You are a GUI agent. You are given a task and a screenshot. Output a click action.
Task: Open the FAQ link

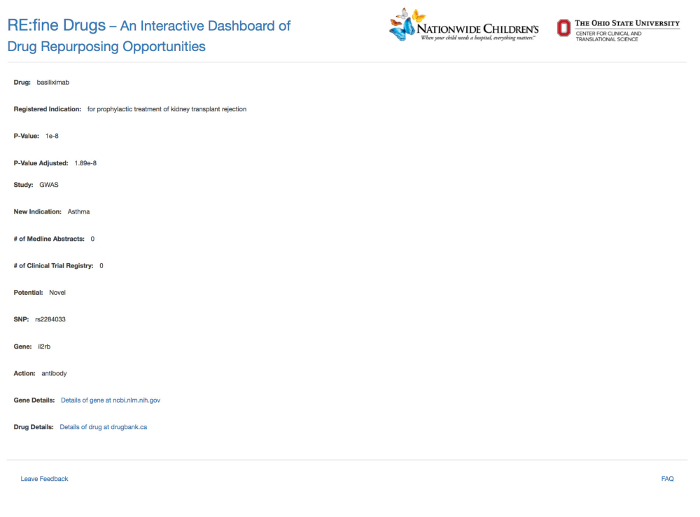pyautogui.click(x=667, y=479)
